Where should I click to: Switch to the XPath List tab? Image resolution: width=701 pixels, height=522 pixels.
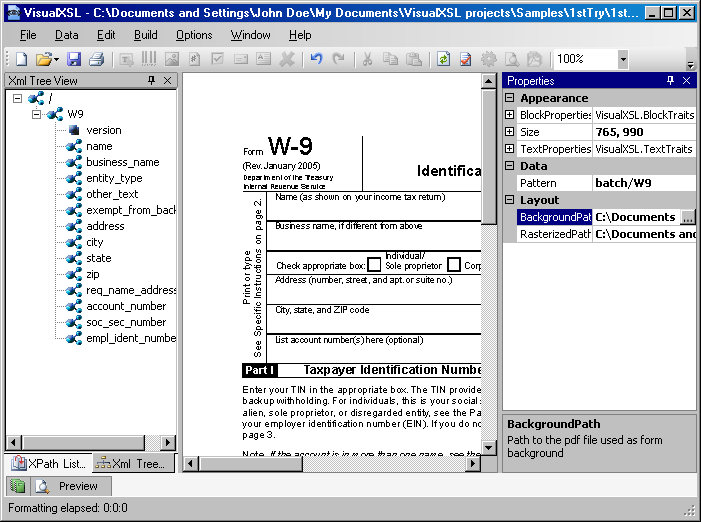tap(48, 463)
